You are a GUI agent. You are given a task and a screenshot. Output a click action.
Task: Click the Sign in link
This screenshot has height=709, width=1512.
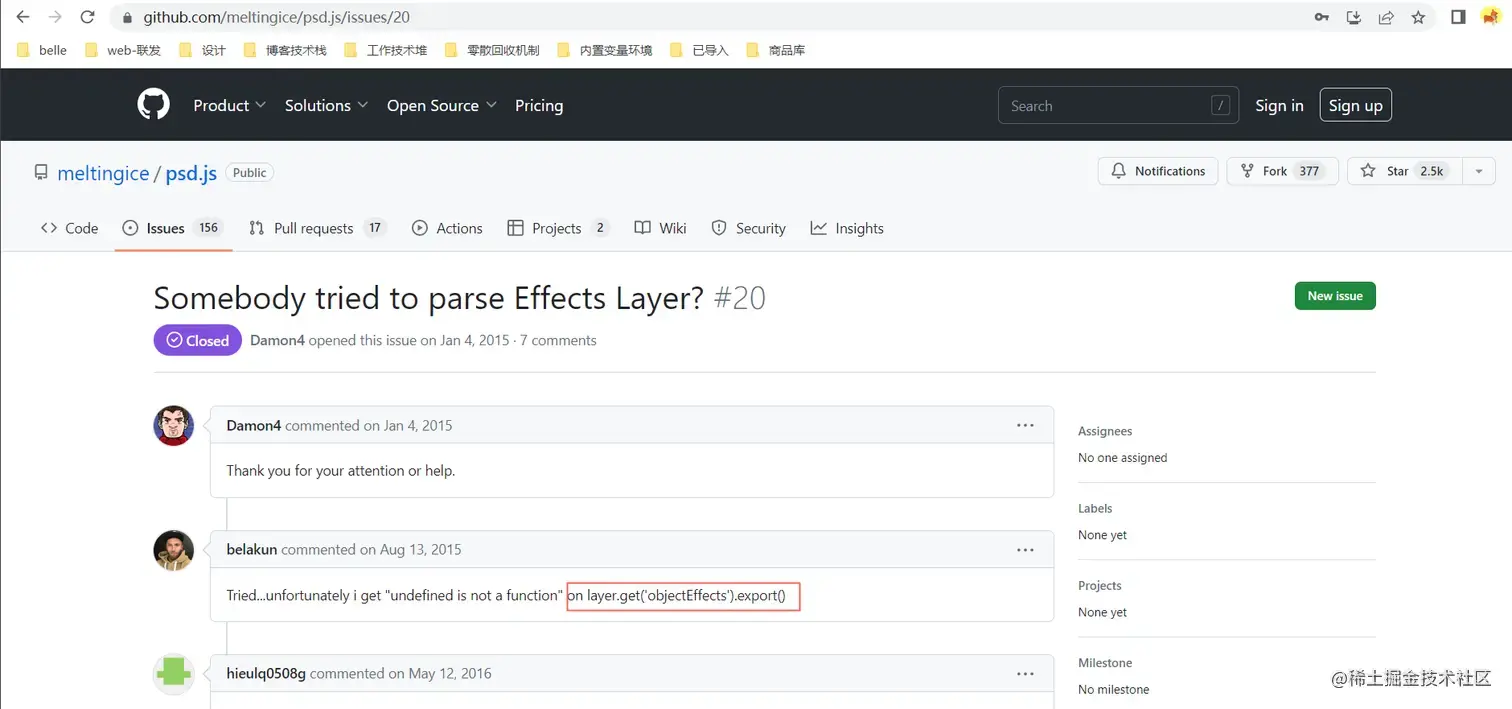(1279, 105)
